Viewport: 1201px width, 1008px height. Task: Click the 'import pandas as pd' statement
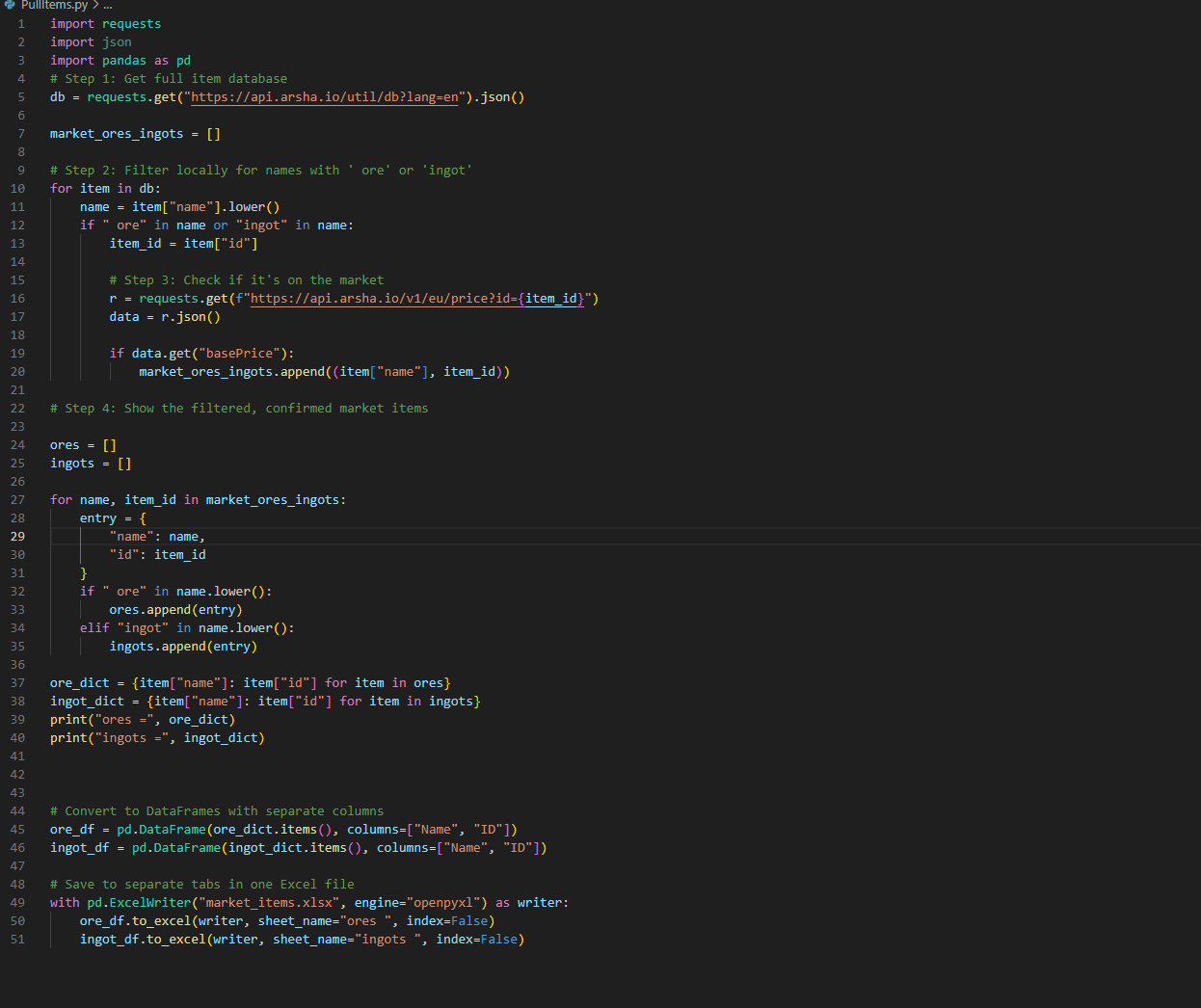(x=120, y=61)
